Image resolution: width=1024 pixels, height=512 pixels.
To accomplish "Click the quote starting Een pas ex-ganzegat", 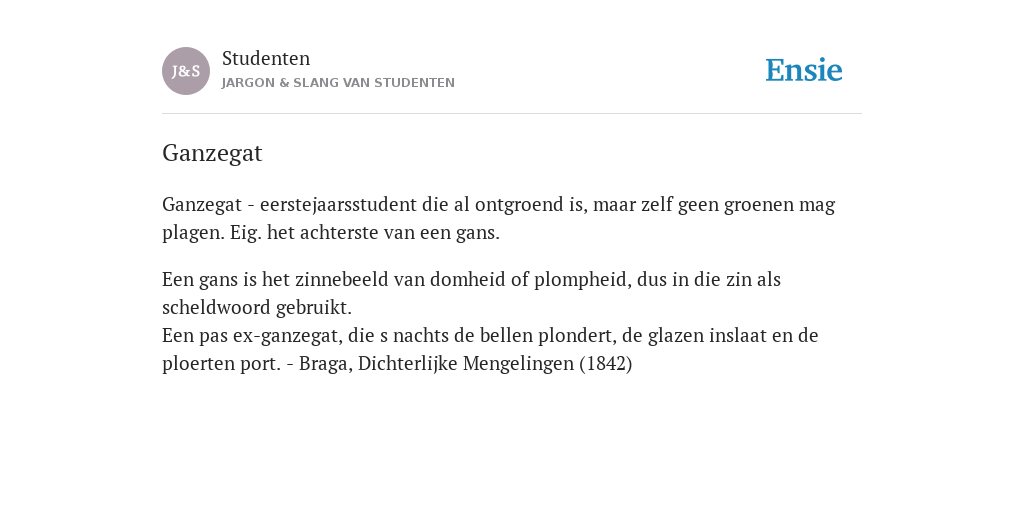I will point(490,349).
